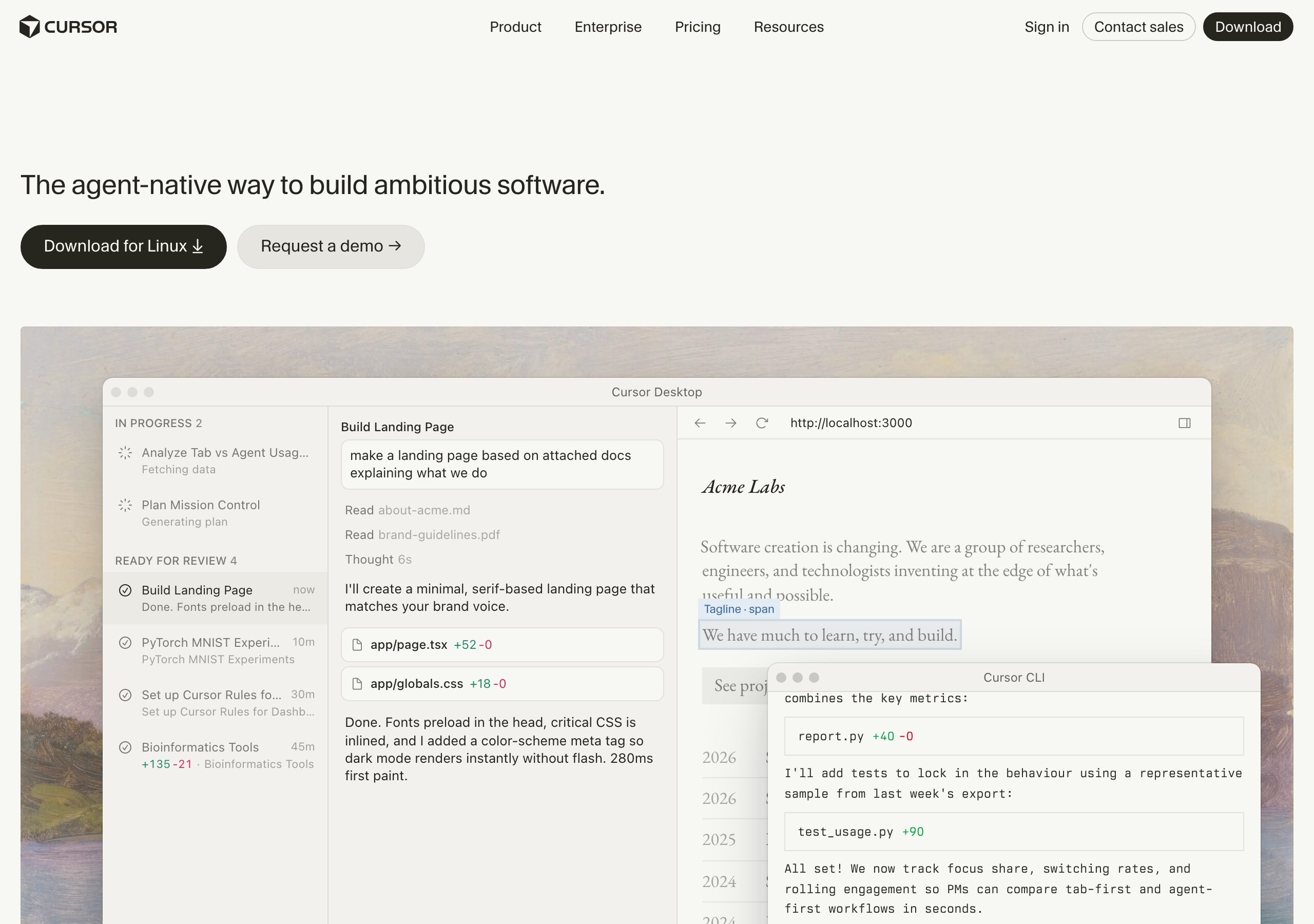This screenshot has height=924, width=1314.
Task: Open the Resources menu
Action: tap(788, 27)
